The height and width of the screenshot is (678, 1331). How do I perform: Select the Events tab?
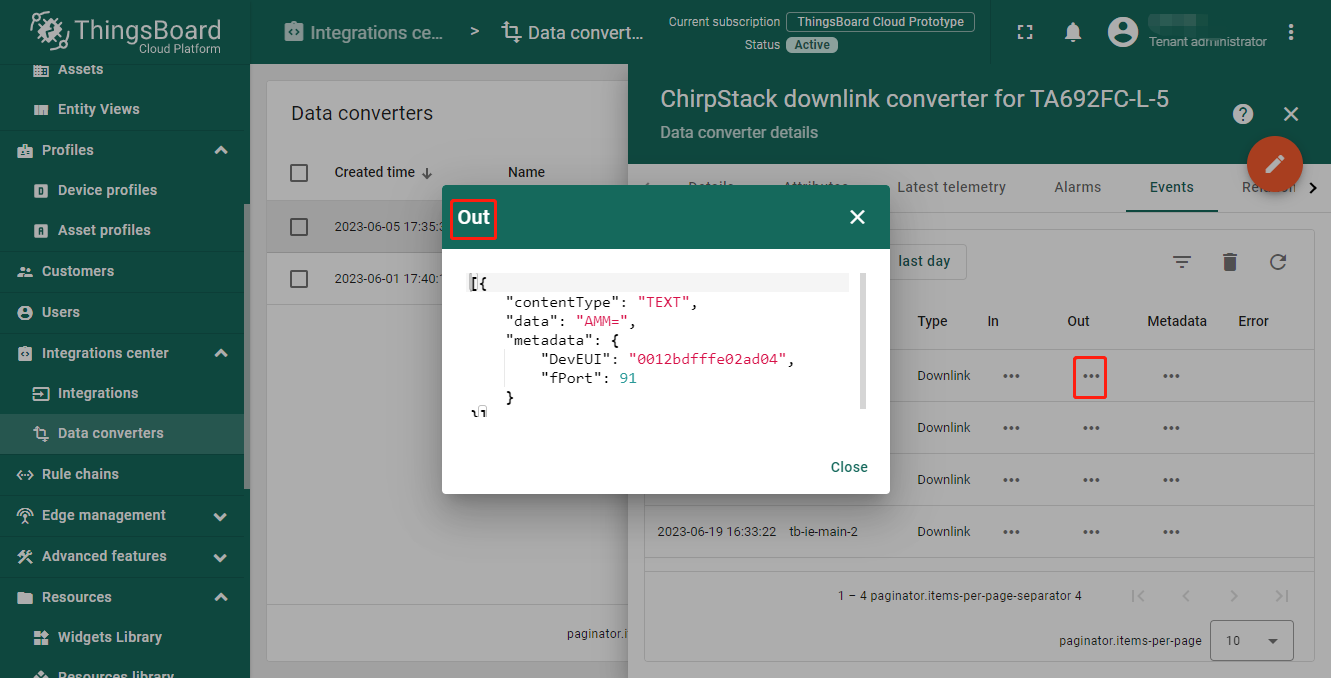click(x=1171, y=187)
